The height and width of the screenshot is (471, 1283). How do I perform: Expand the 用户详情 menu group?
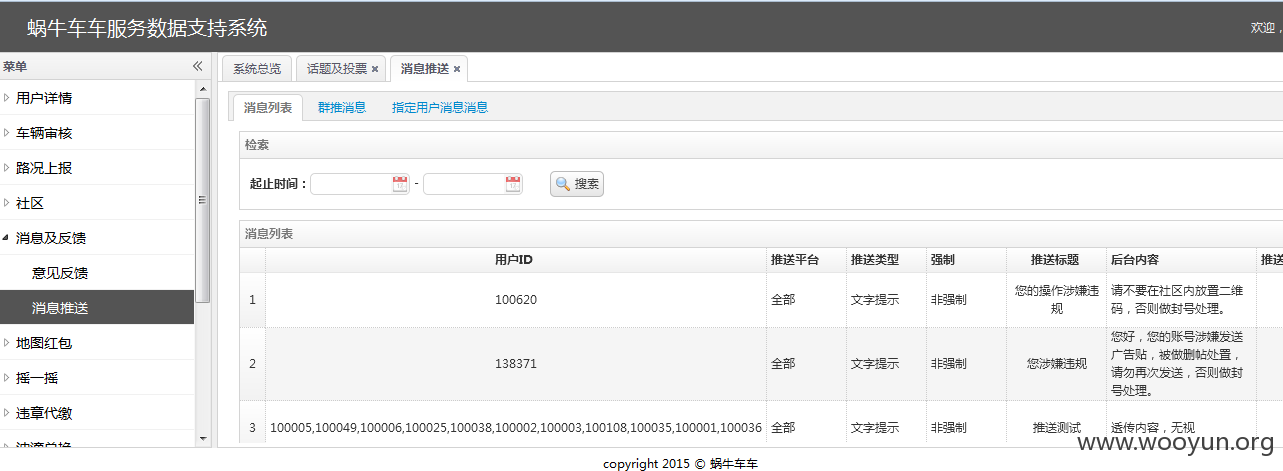pos(97,98)
